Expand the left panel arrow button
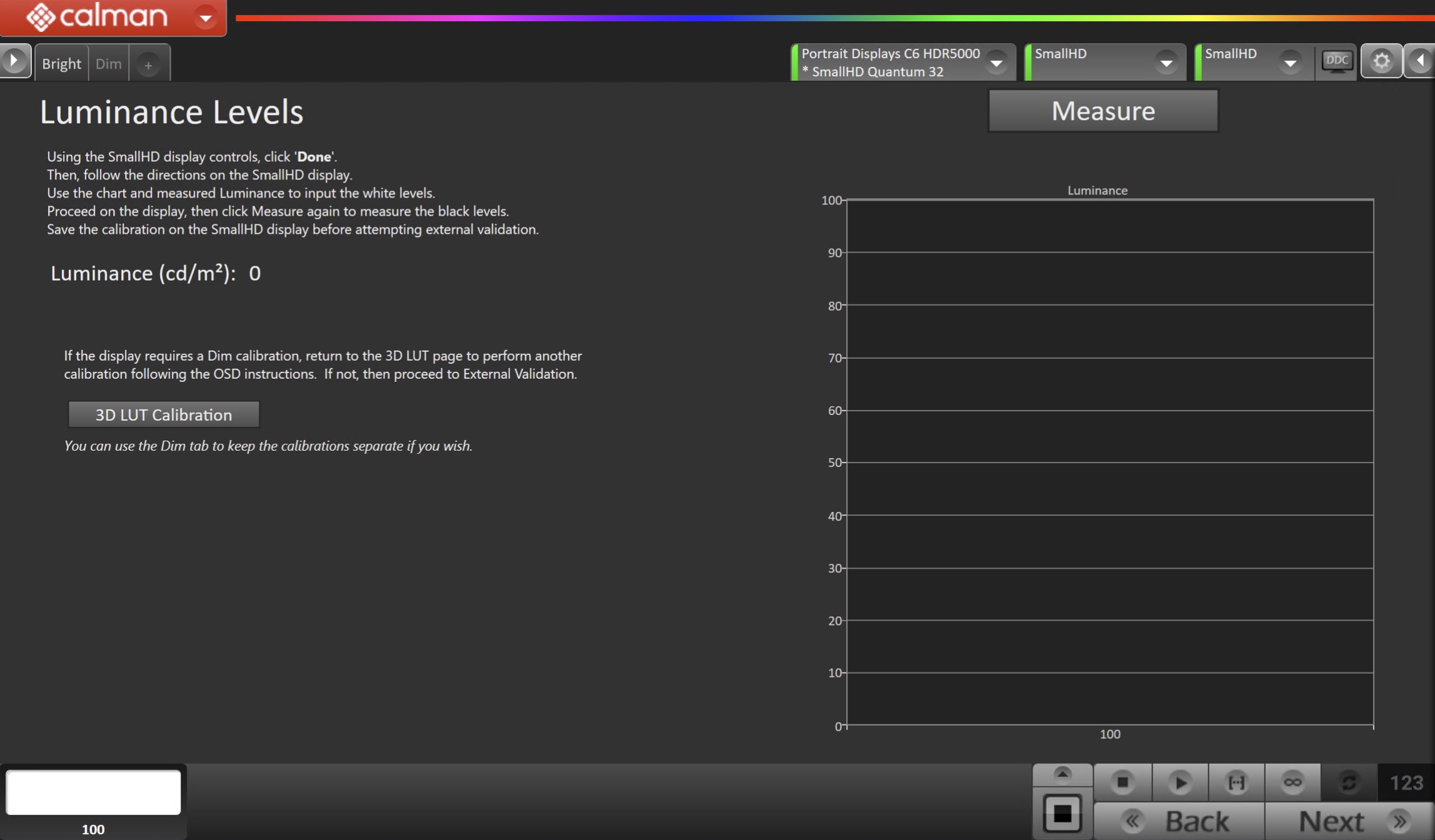 coord(14,61)
